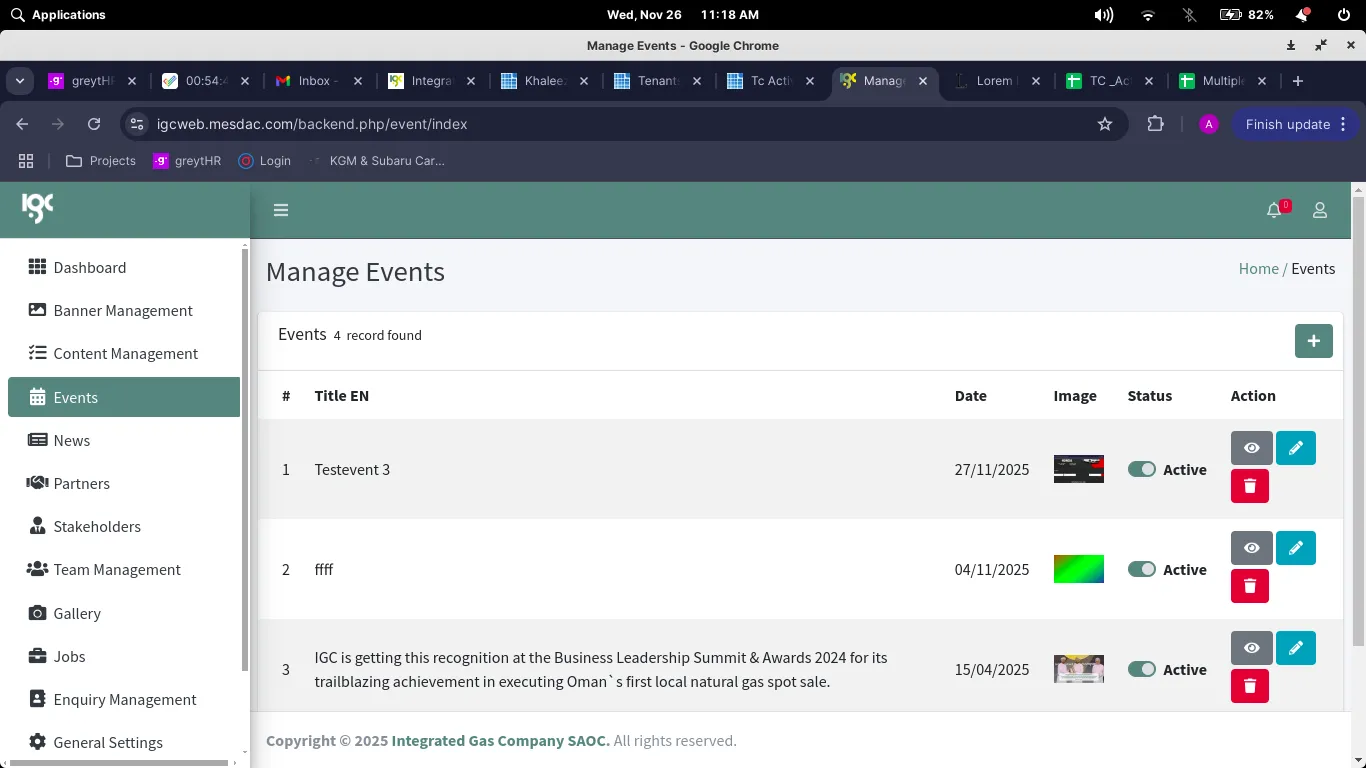Click the hamburger sidebar toggle icon
Viewport: 1366px width, 768px height.
pos(281,210)
